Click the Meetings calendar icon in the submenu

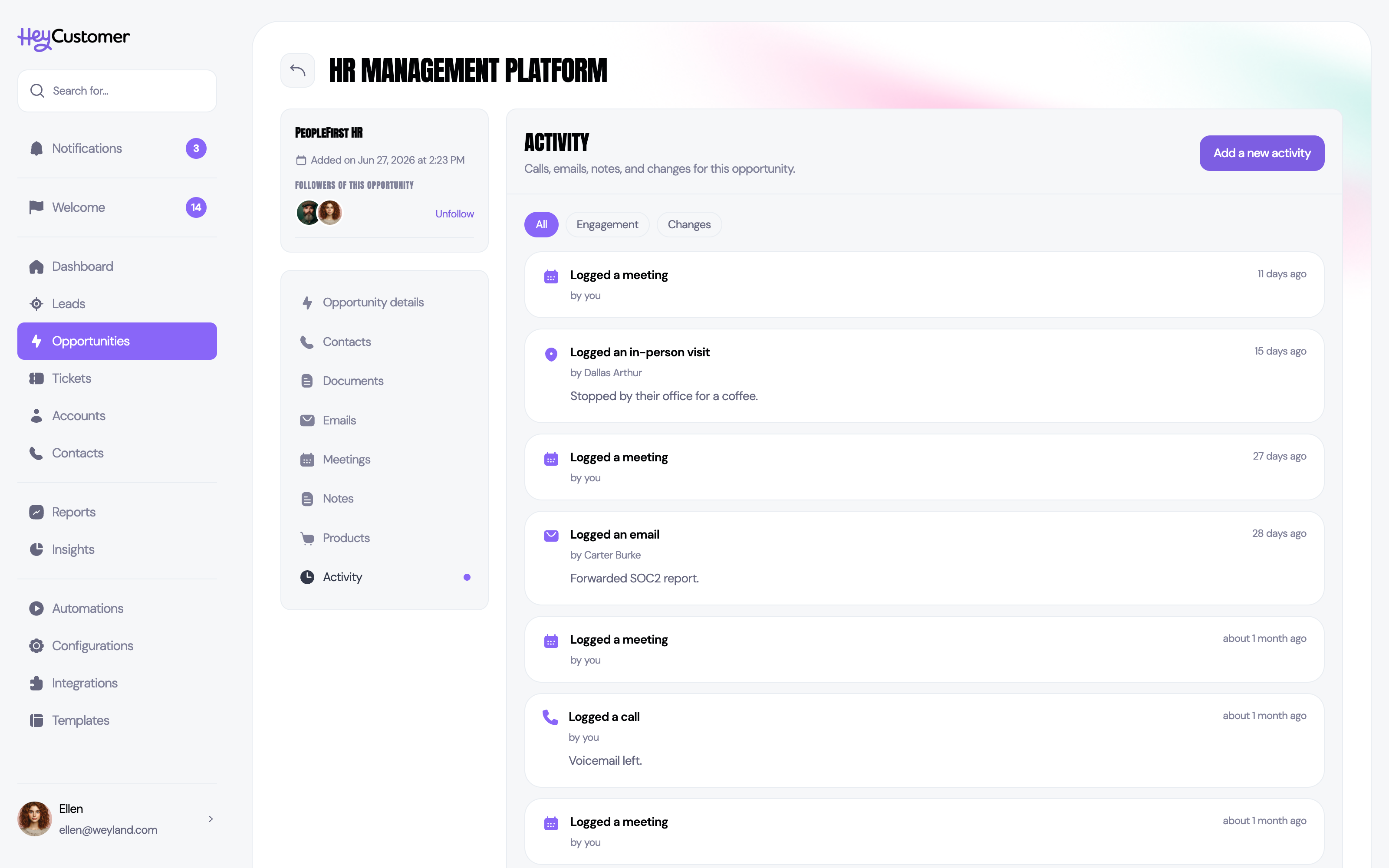click(x=307, y=460)
